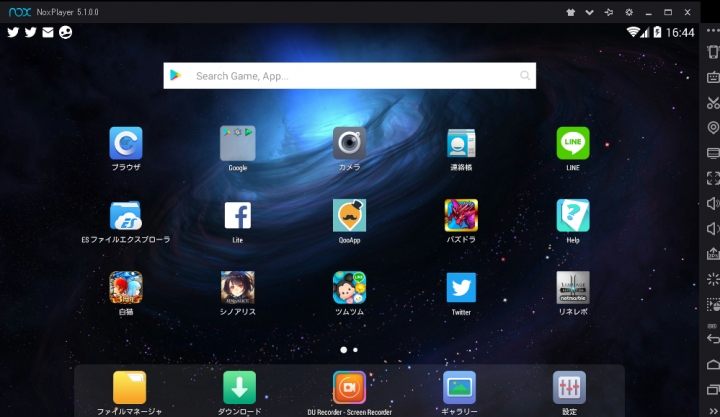Open keyboard control mapping in sidebar

[713, 77]
